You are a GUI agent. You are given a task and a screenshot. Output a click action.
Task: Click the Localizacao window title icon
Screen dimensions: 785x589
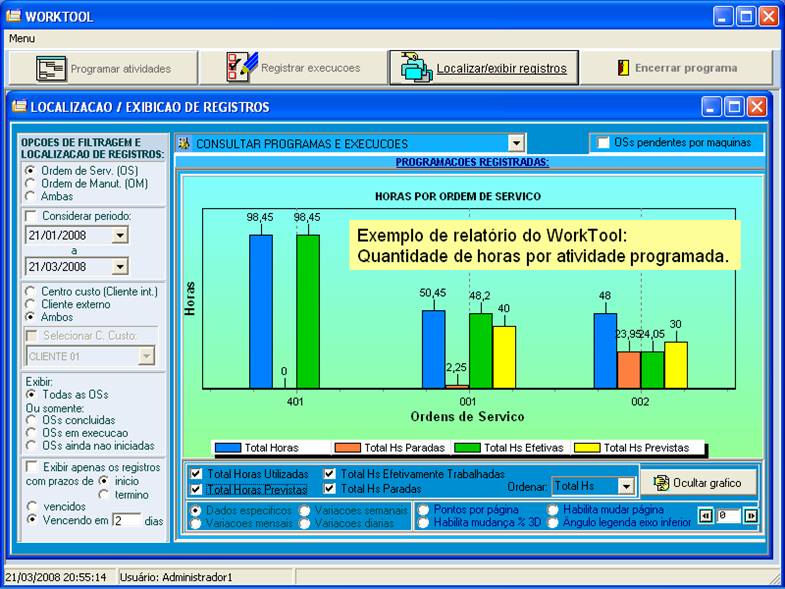pyautogui.click(x=20, y=107)
